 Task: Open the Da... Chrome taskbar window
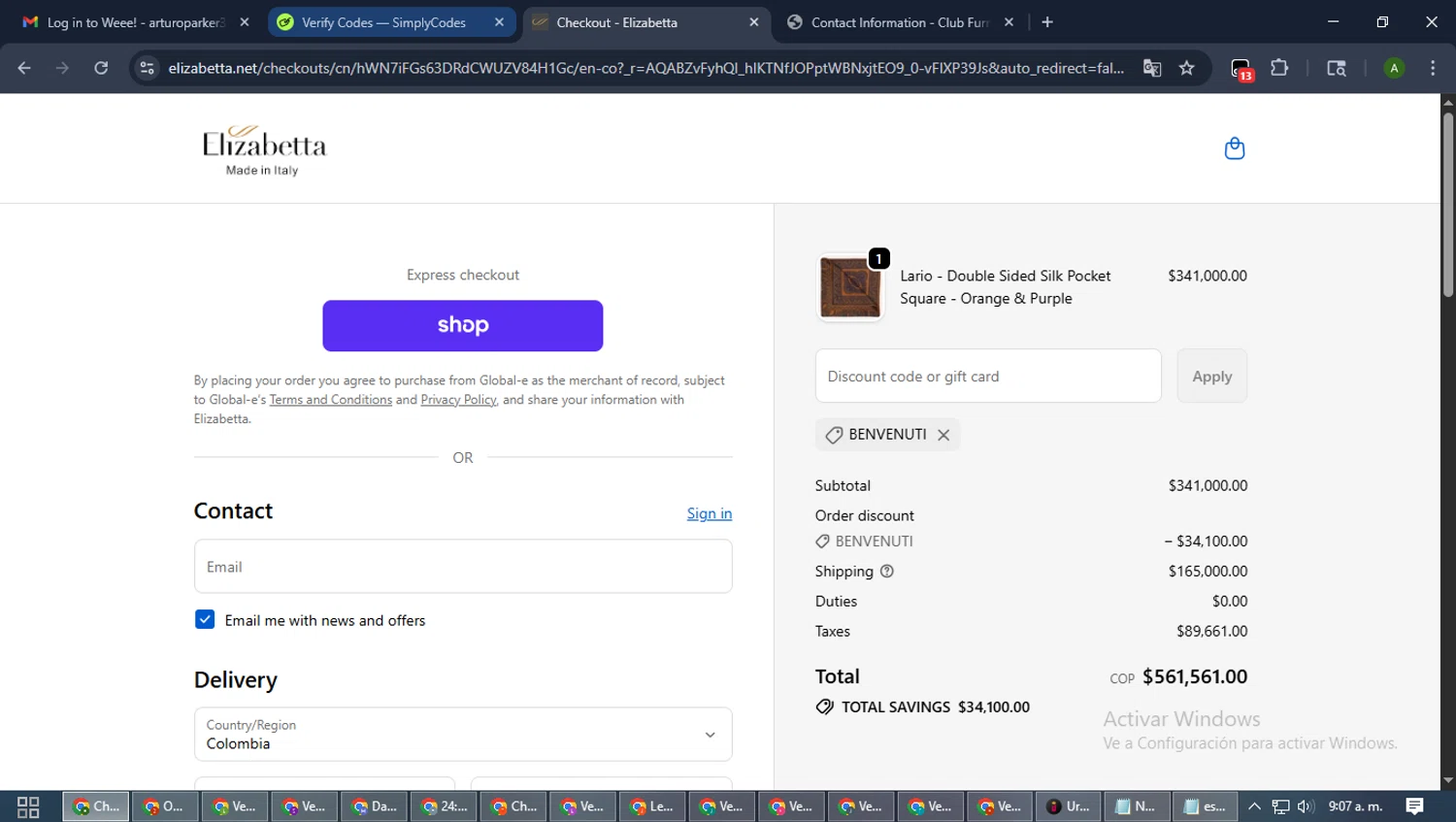coord(374,806)
